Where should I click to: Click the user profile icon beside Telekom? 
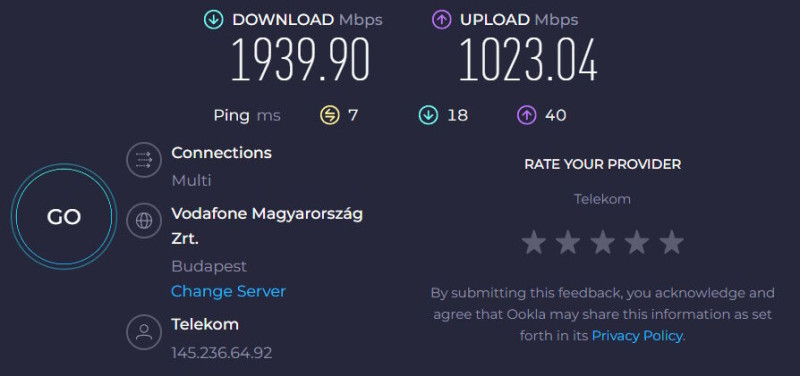click(144, 332)
